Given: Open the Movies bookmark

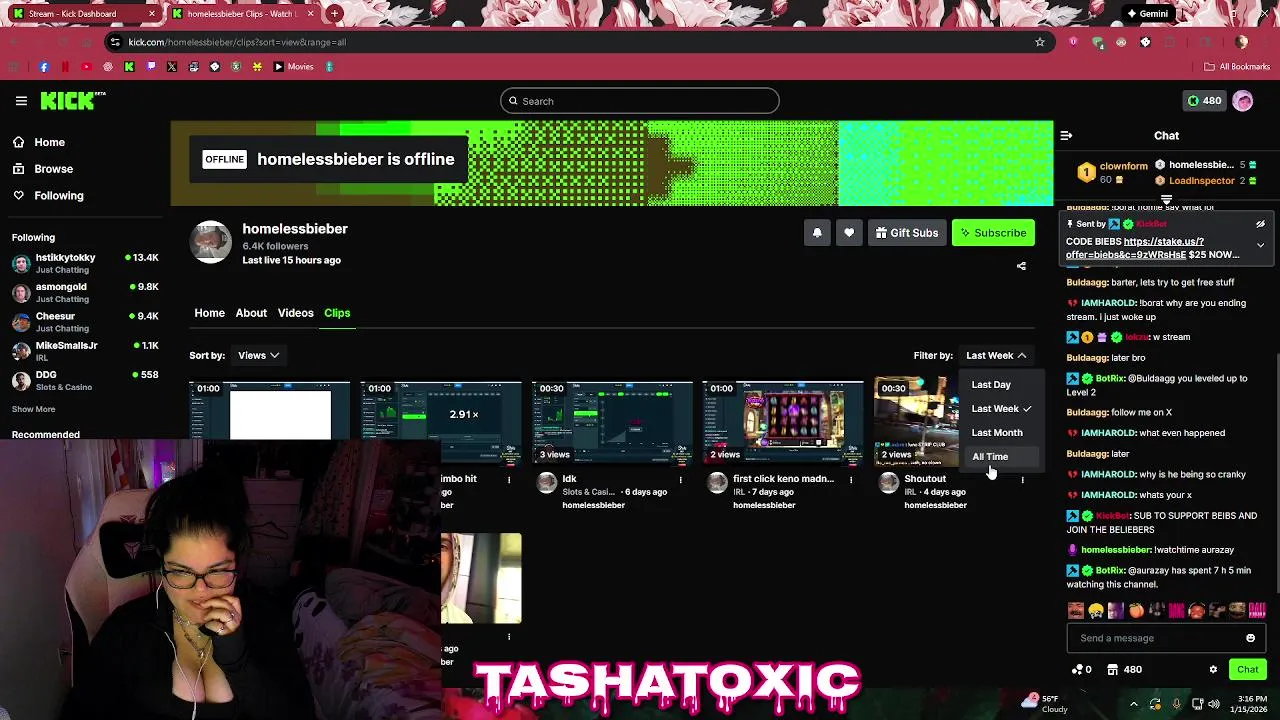Looking at the screenshot, I should pyautogui.click(x=293, y=67).
